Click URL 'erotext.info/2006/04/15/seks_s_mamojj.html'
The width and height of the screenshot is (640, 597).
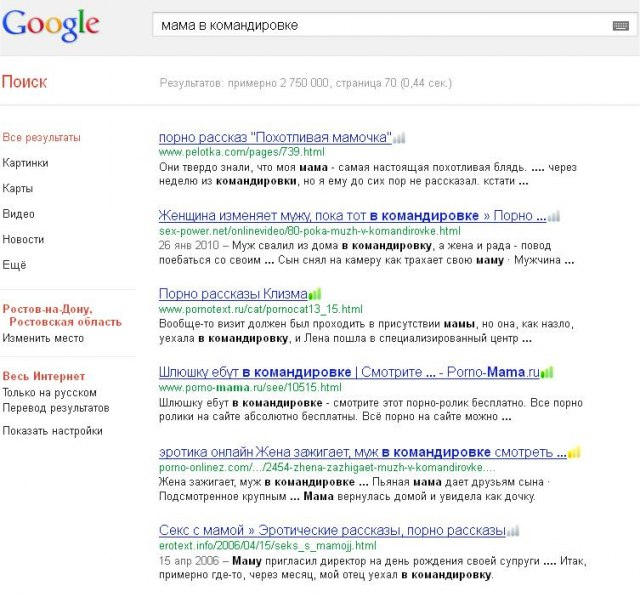pos(268,546)
